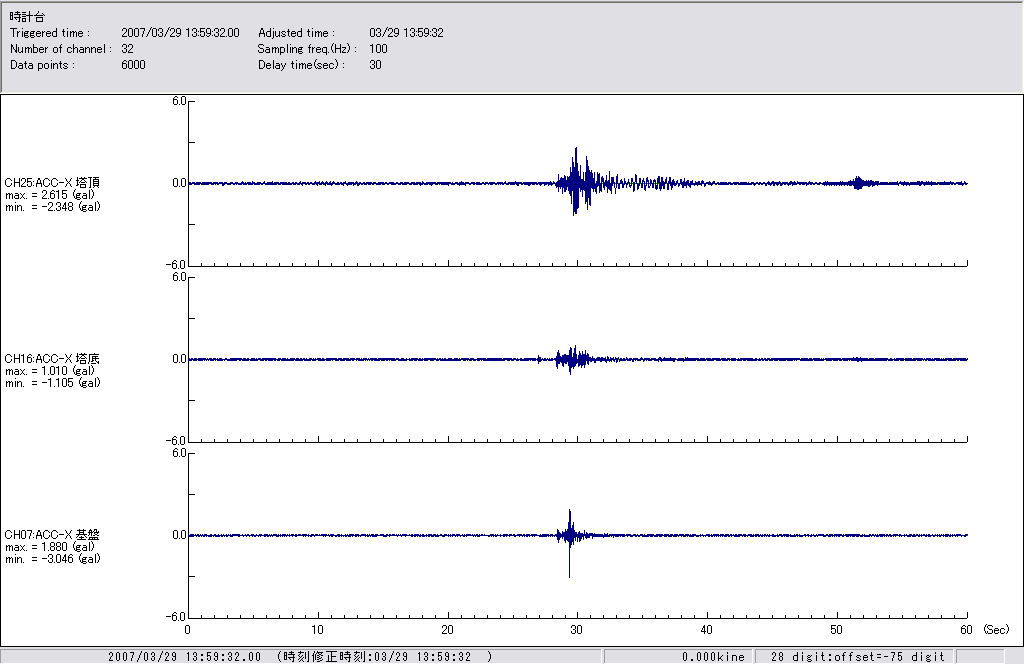Click the digit offset status bar field
This screenshot has height=664, width=1024.
[x=857, y=657]
